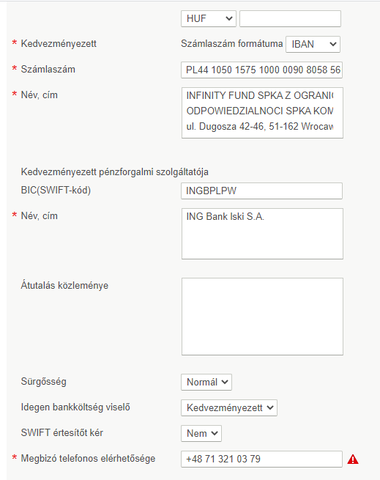Click the red warning triangle icon

[x=353, y=460]
